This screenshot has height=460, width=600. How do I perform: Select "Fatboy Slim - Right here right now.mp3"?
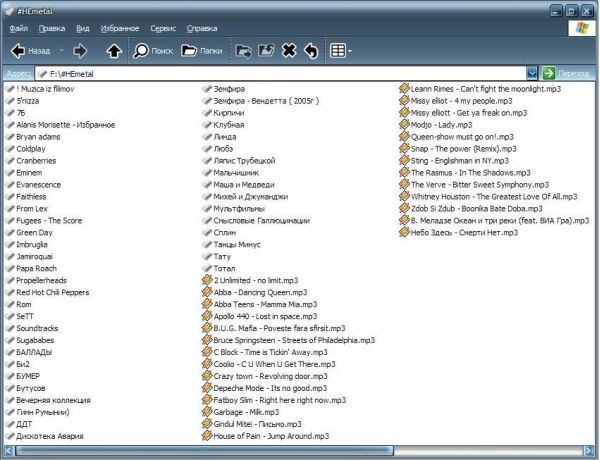pyautogui.click(x=280, y=400)
